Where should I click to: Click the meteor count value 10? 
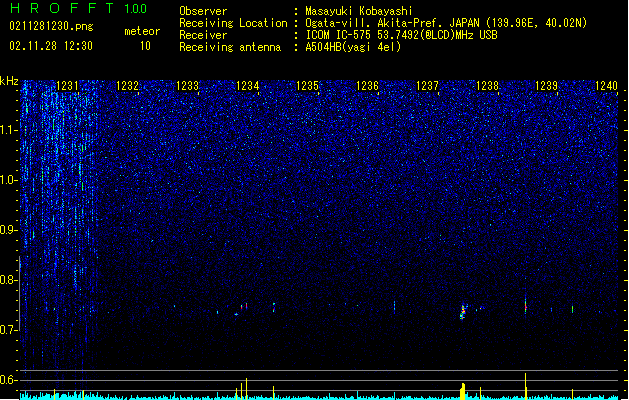145,46
